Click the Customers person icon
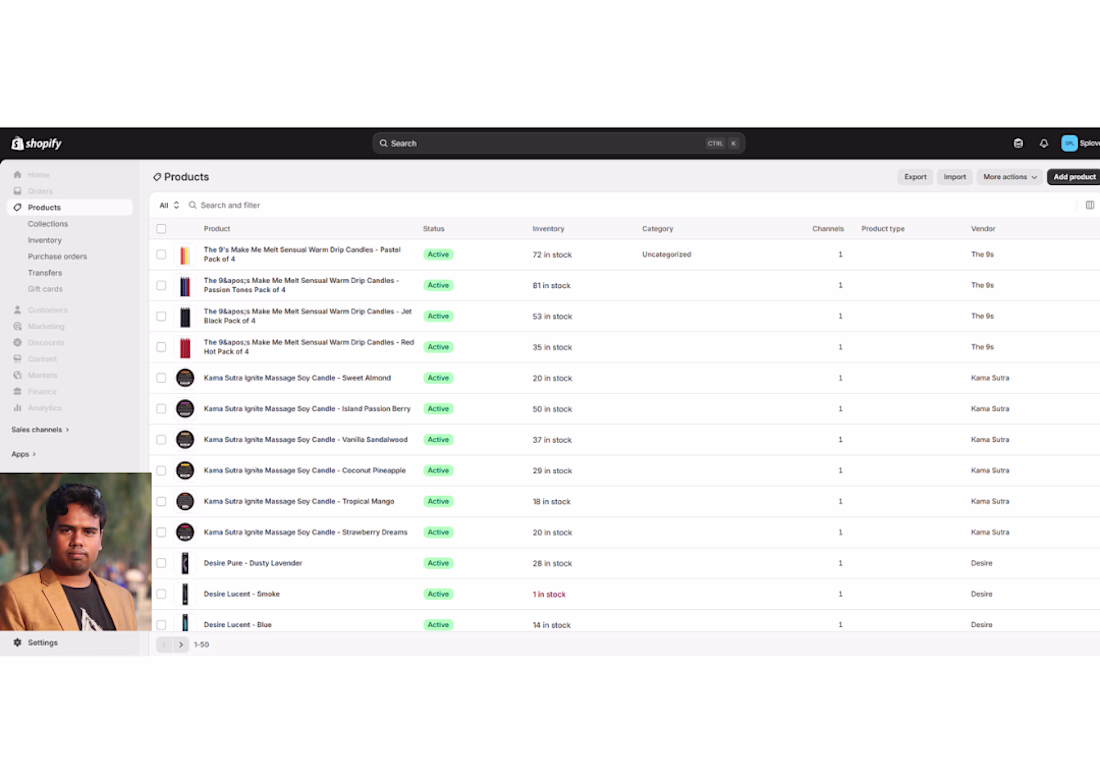Viewport: 1100px width, 783px height. pos(18,310)
